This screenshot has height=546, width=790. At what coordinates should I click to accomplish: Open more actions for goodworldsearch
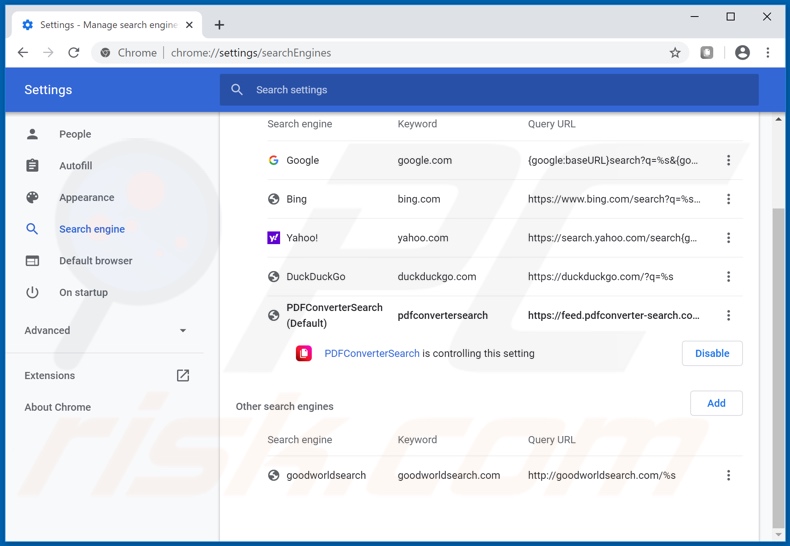point(728,475)
